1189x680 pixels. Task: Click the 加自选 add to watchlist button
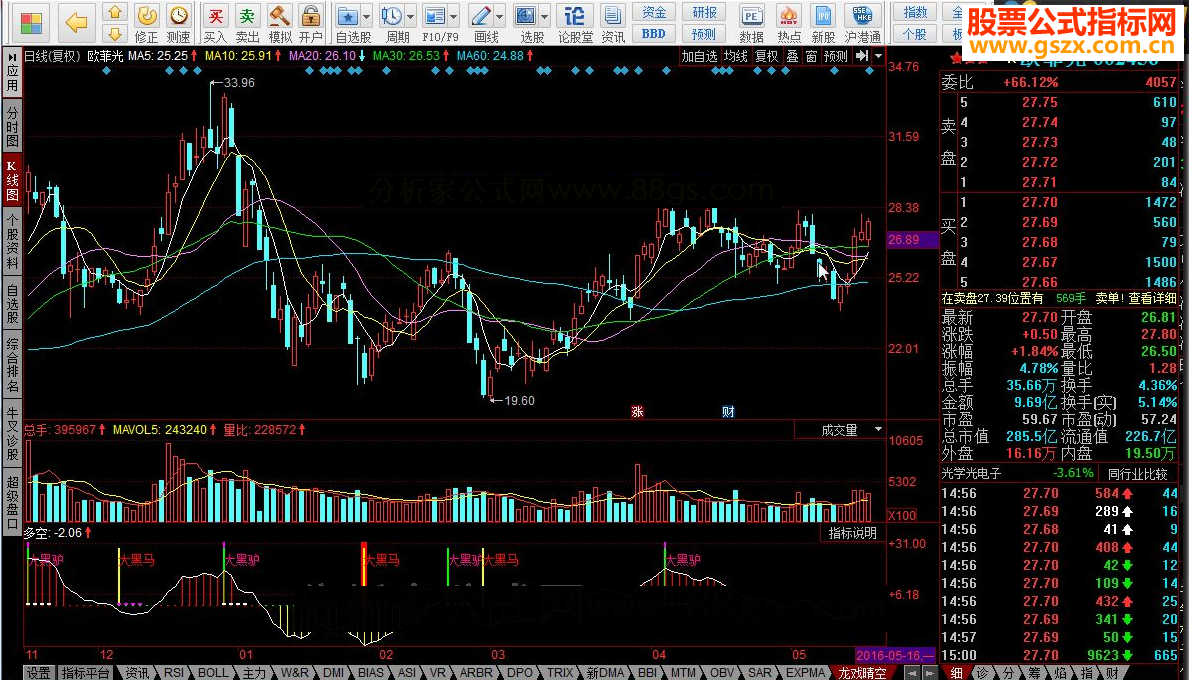coord(699,56)
